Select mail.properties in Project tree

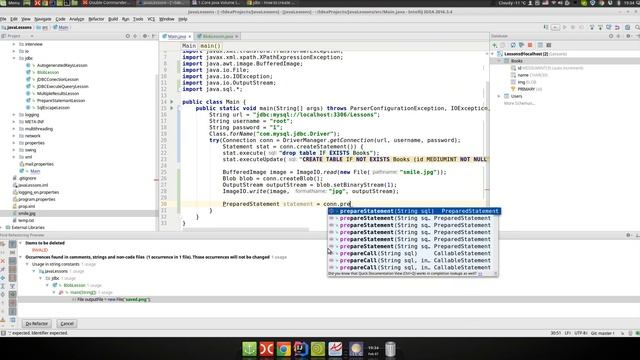pyautogui.click(x=39, y=164)
